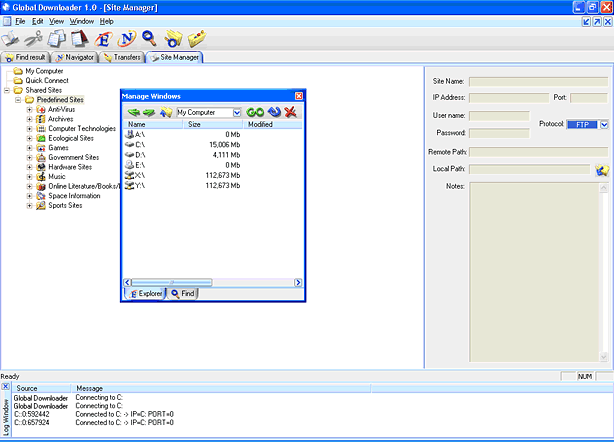Expand the Games category
Image resolution: width=614 pixels, height=442 pixels.
pyautogui.click(x=29, y=148)
